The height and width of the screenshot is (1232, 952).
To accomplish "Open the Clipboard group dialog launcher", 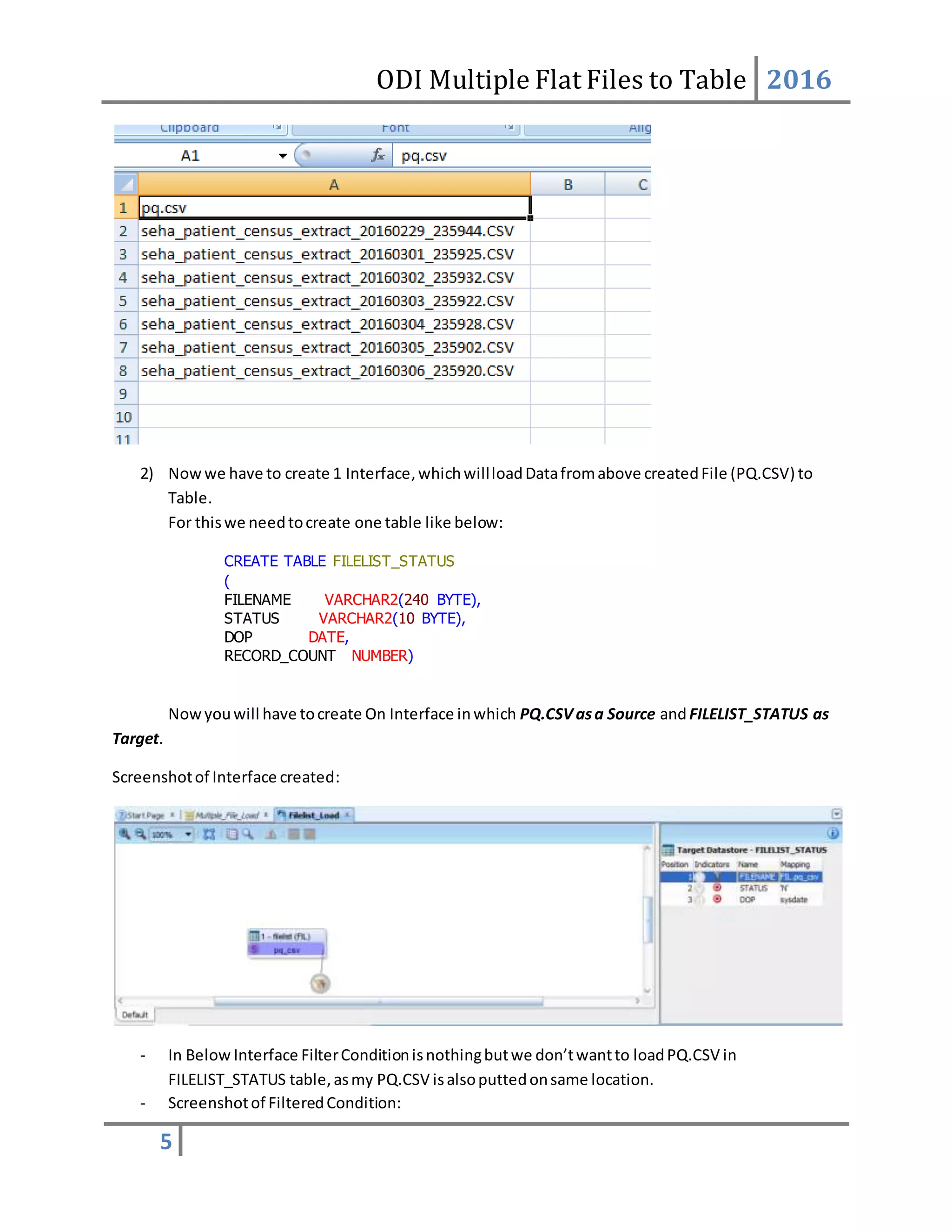I will pos(278,127).
